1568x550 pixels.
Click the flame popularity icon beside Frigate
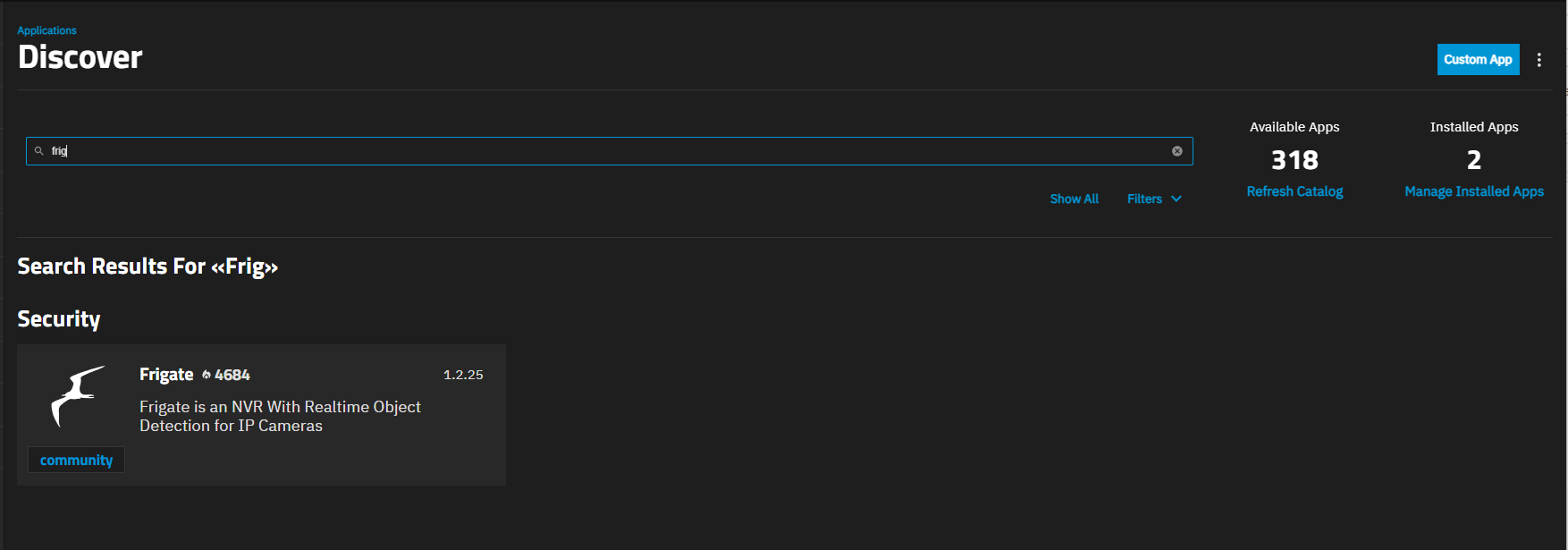(x=207, y=375)
